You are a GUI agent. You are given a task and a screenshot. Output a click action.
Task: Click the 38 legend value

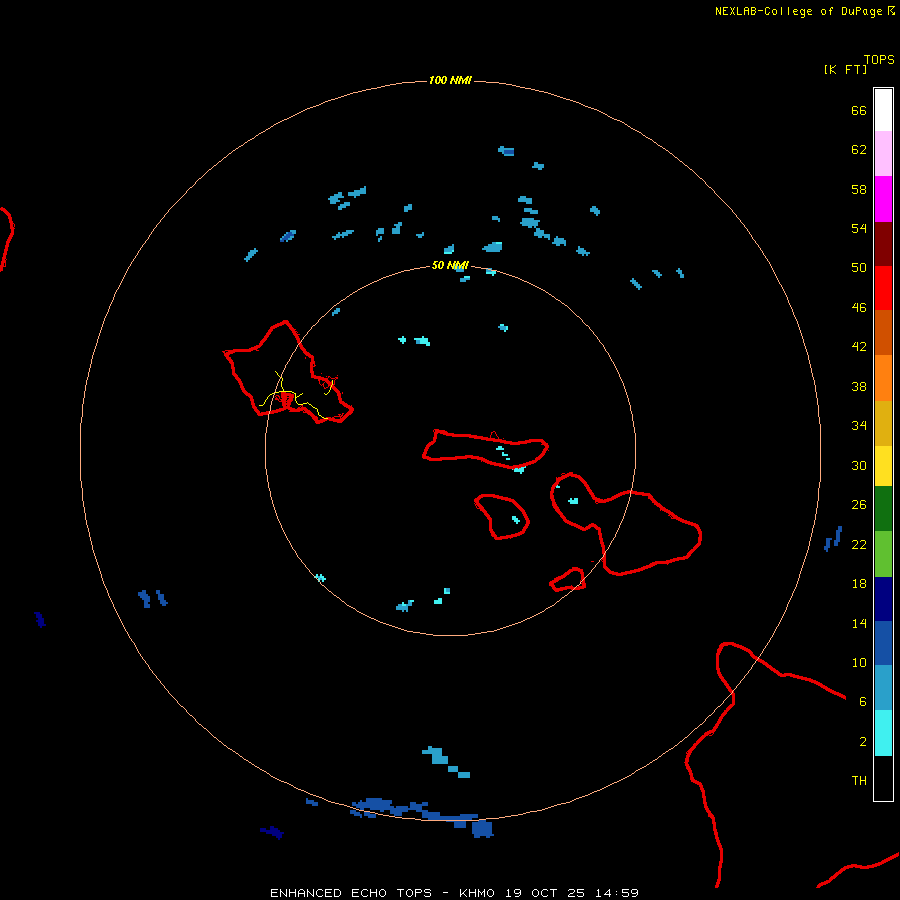point(859,386)
